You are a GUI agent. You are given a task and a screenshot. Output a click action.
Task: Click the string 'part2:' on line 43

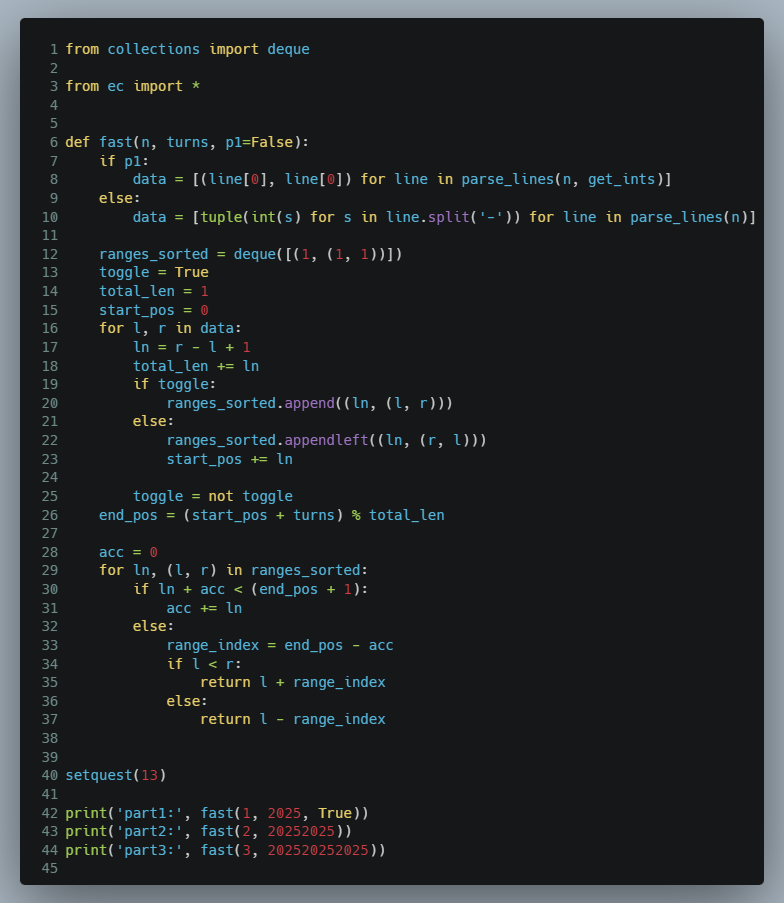(x=149, y=832)
